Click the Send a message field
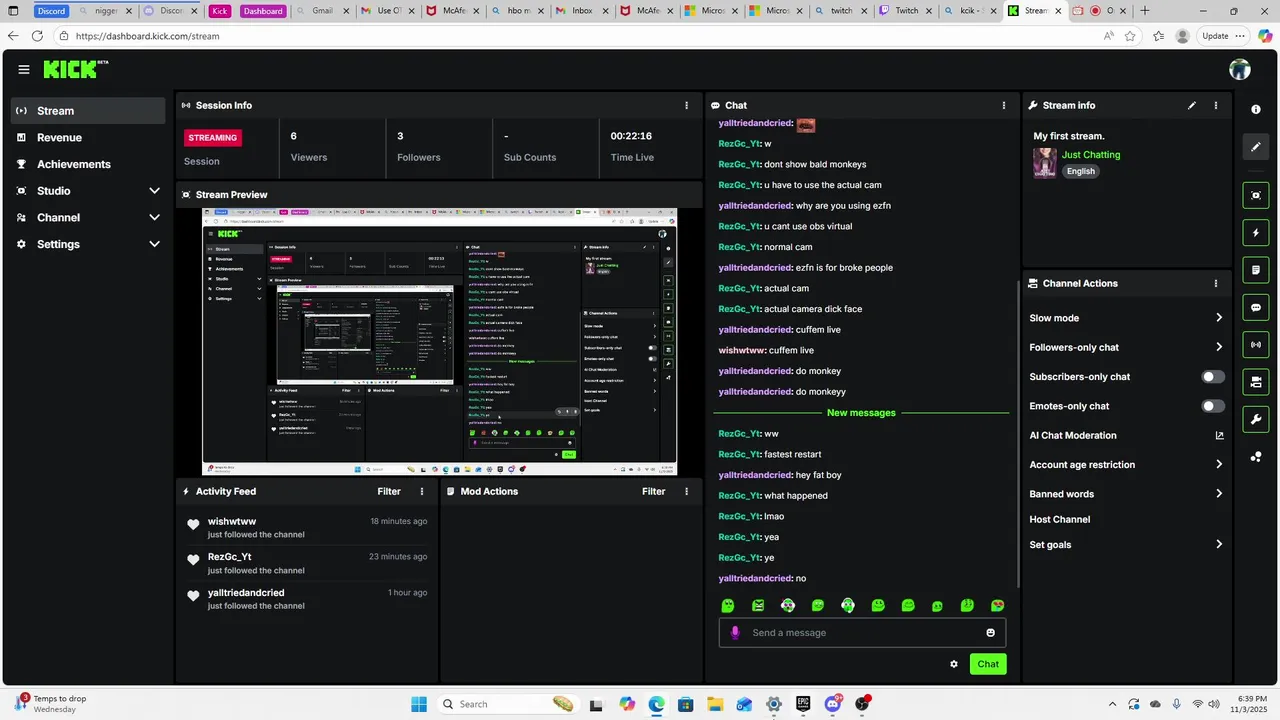 862,632
